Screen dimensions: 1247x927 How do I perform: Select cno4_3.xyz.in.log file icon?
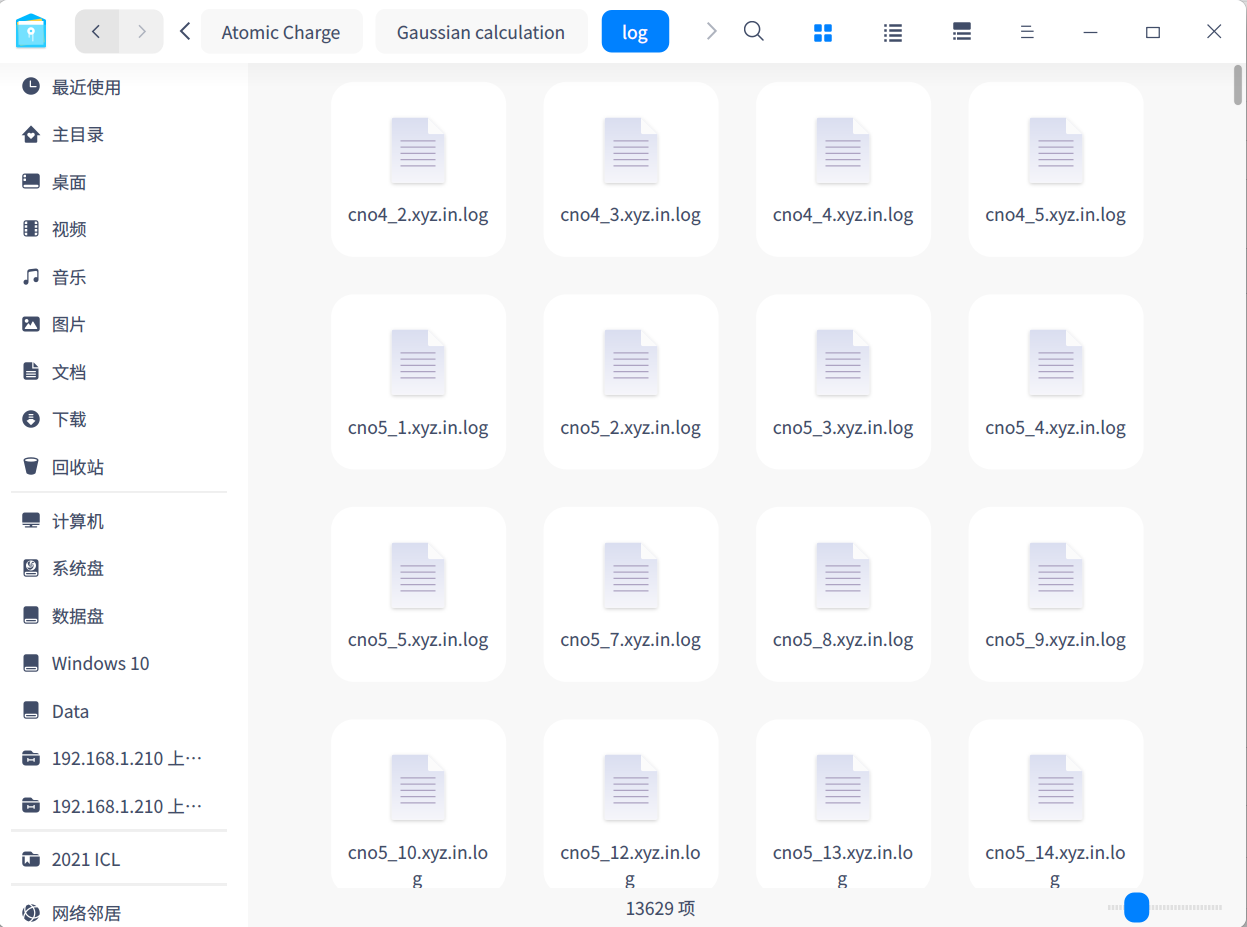pyautogui.click(x=631, y=151)
